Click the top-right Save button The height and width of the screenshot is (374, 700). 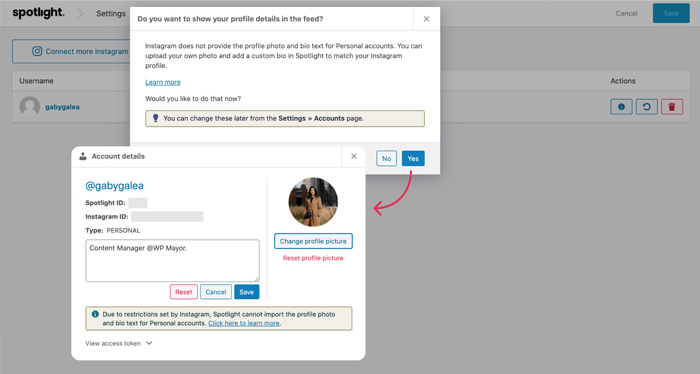coord(671,13)
